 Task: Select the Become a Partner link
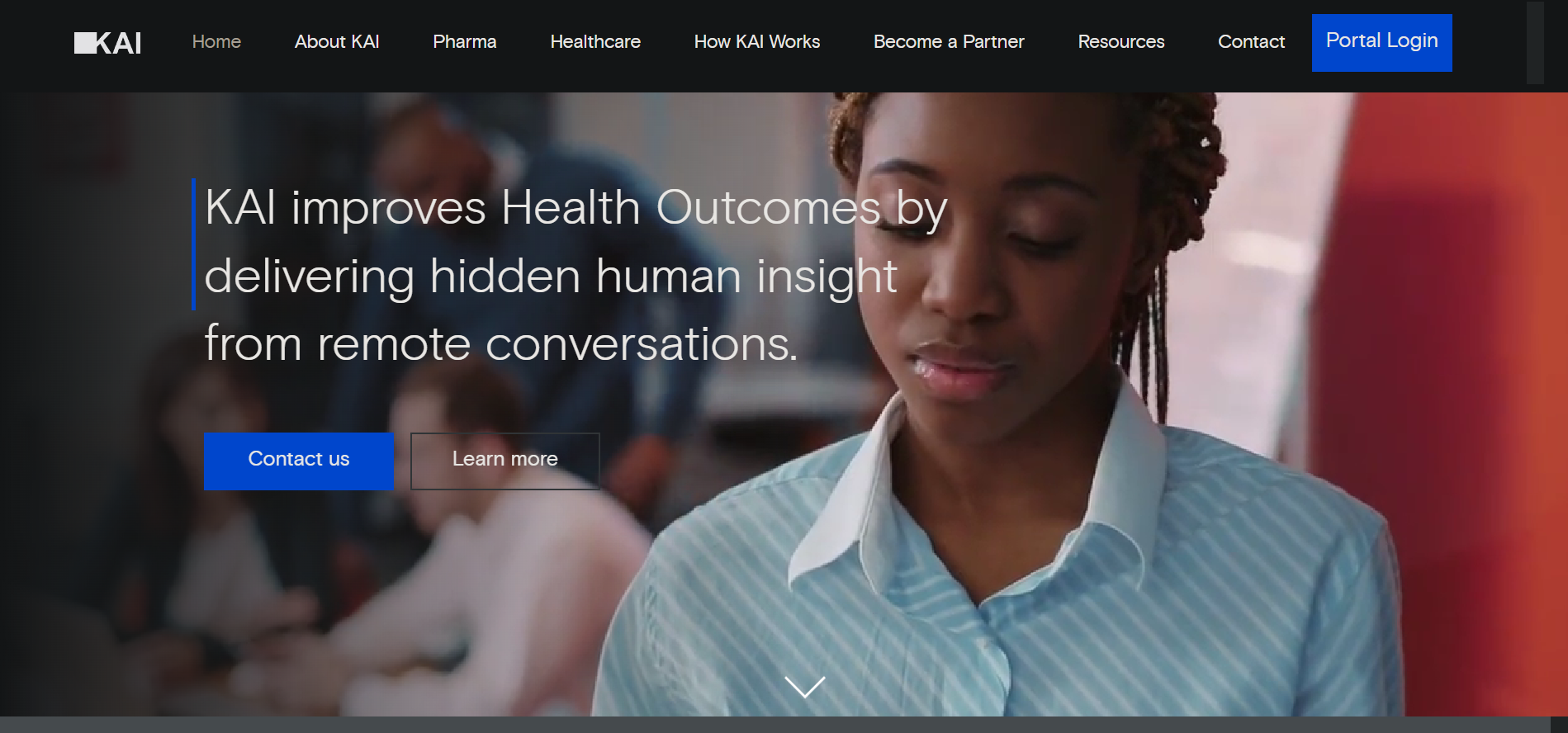pyautogui.click(x=949, y=42)
